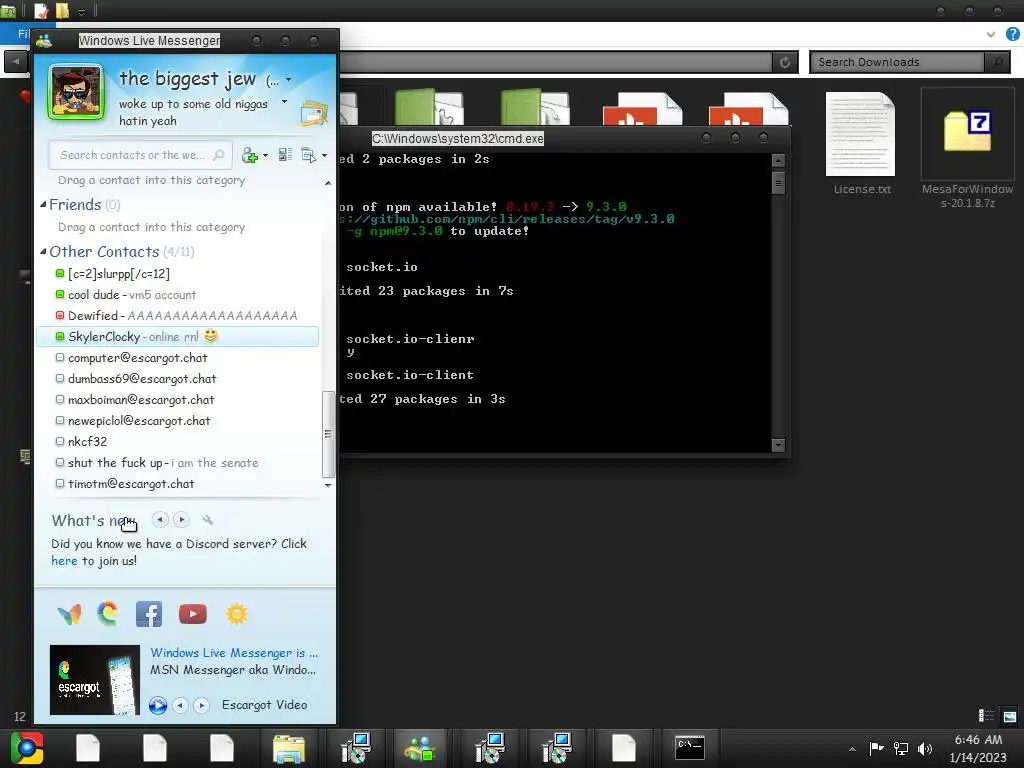Click cmd window scrollbar up arrow
This screenshot has height=768, width=1024.
pos(778,161)
